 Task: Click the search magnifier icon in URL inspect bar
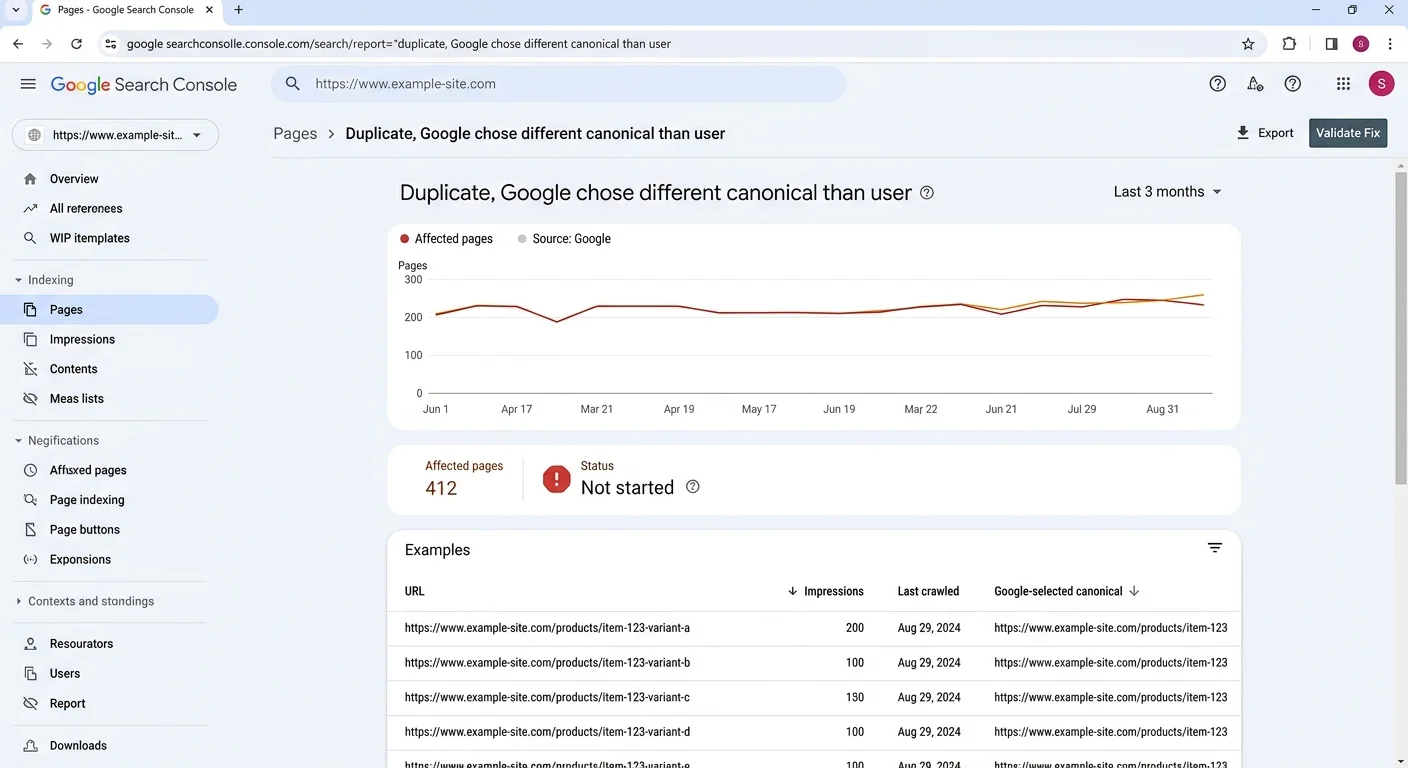point(293,84)
